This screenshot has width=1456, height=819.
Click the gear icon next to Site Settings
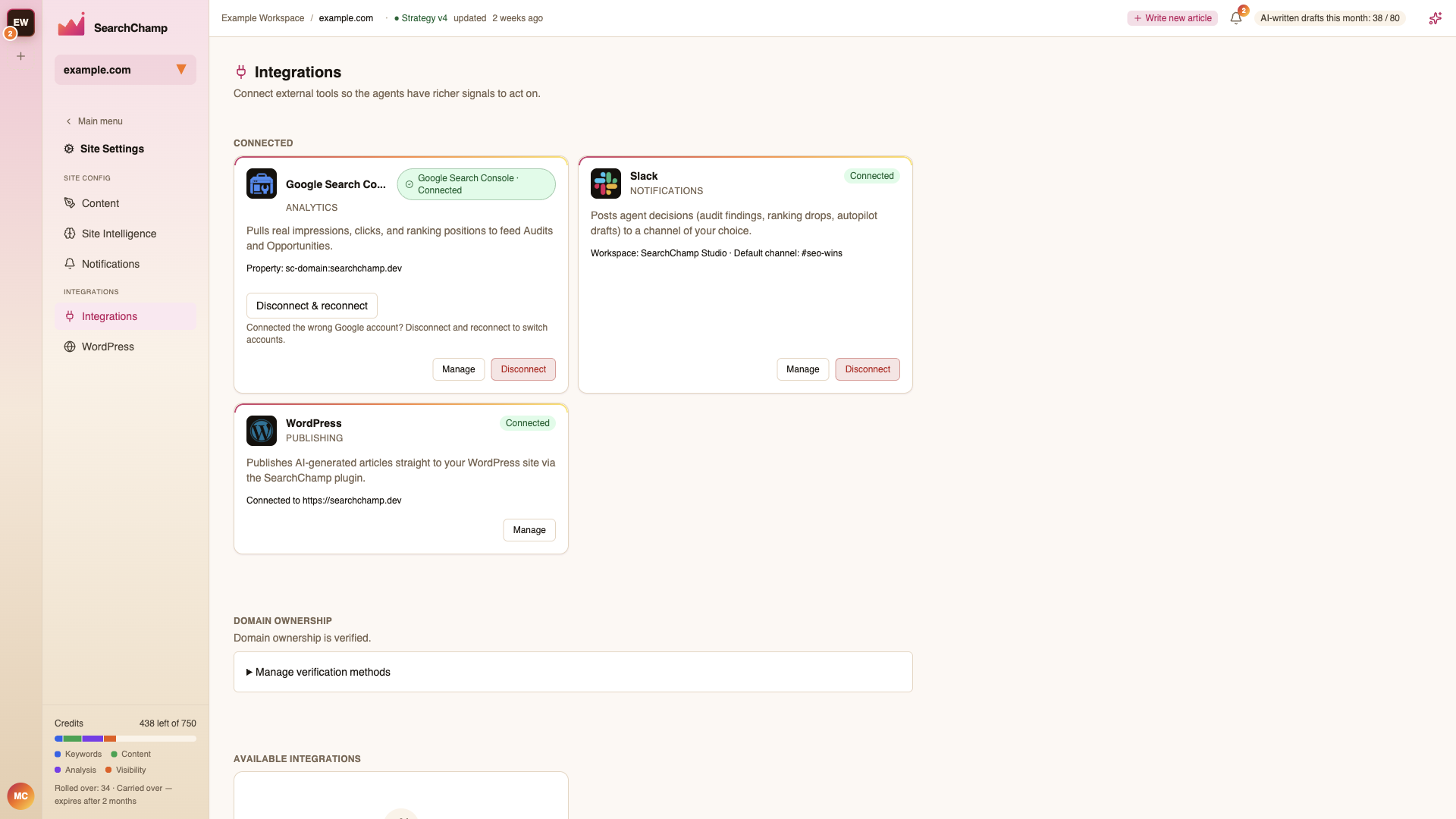[69, 149]
